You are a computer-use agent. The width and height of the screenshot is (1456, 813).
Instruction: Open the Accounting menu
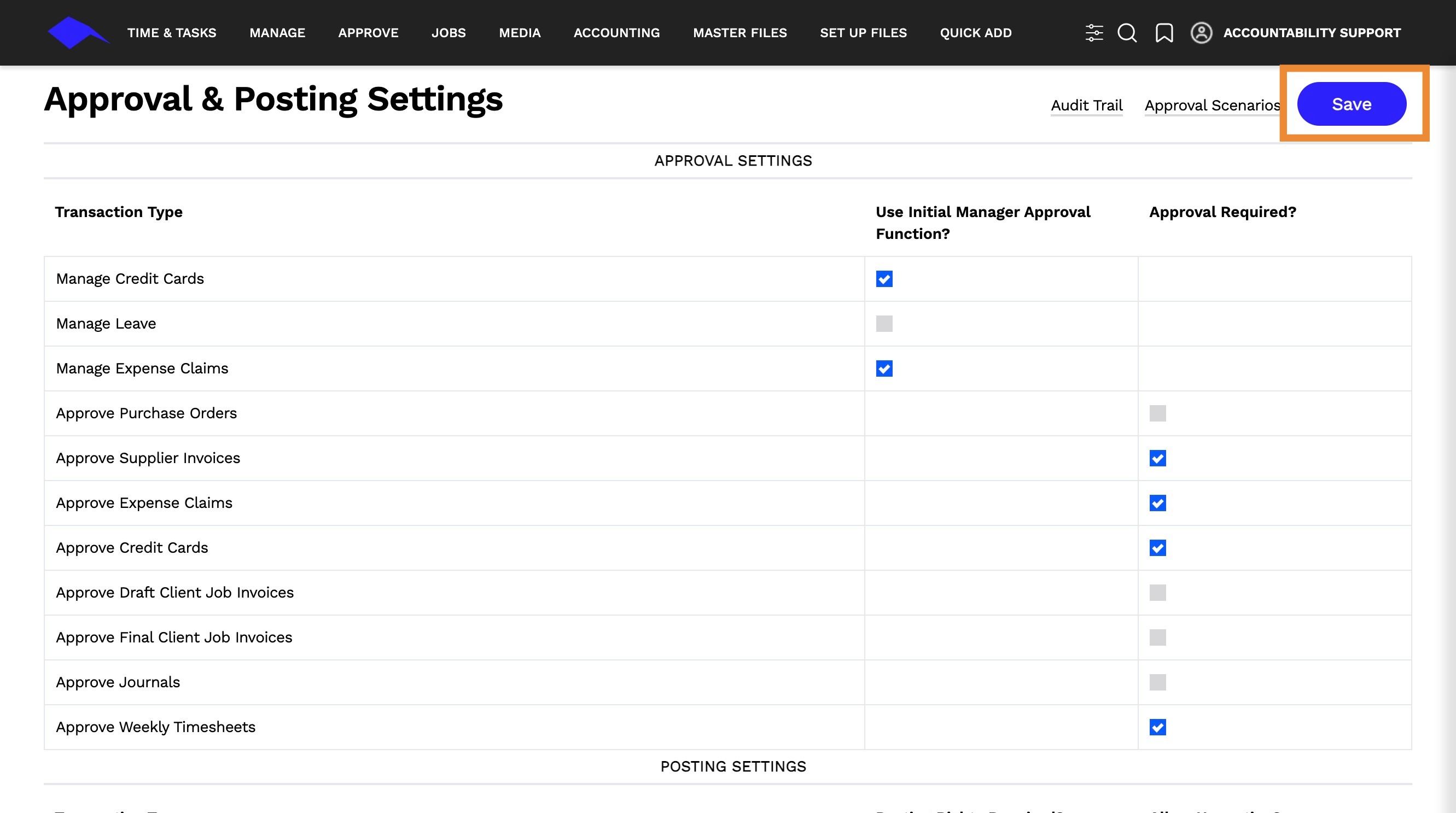click(616, 33)
